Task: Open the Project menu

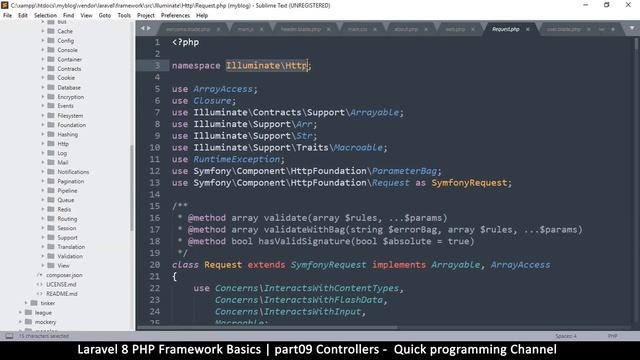Action: pos(146,16)
